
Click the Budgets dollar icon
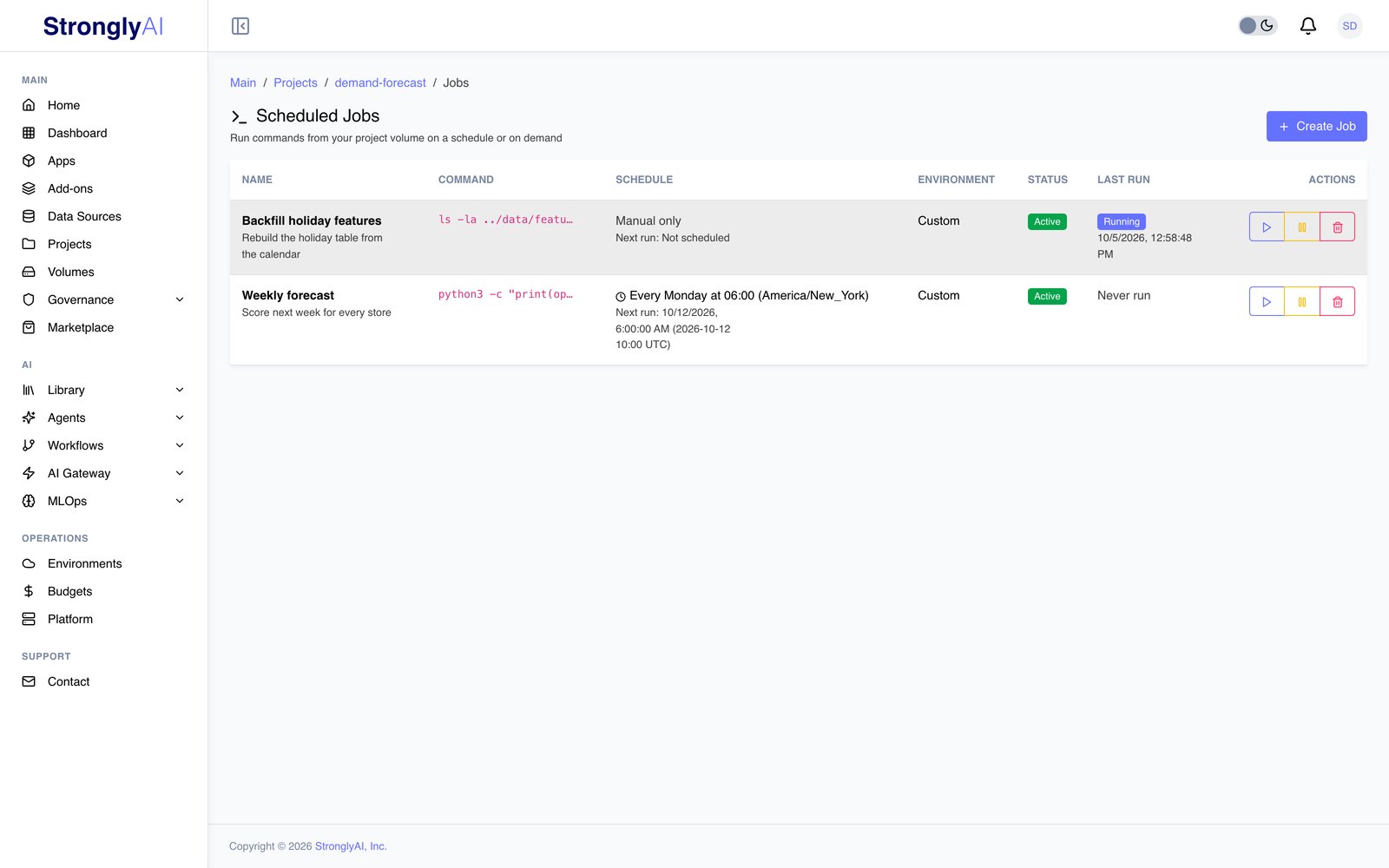[x=29, y=591]
